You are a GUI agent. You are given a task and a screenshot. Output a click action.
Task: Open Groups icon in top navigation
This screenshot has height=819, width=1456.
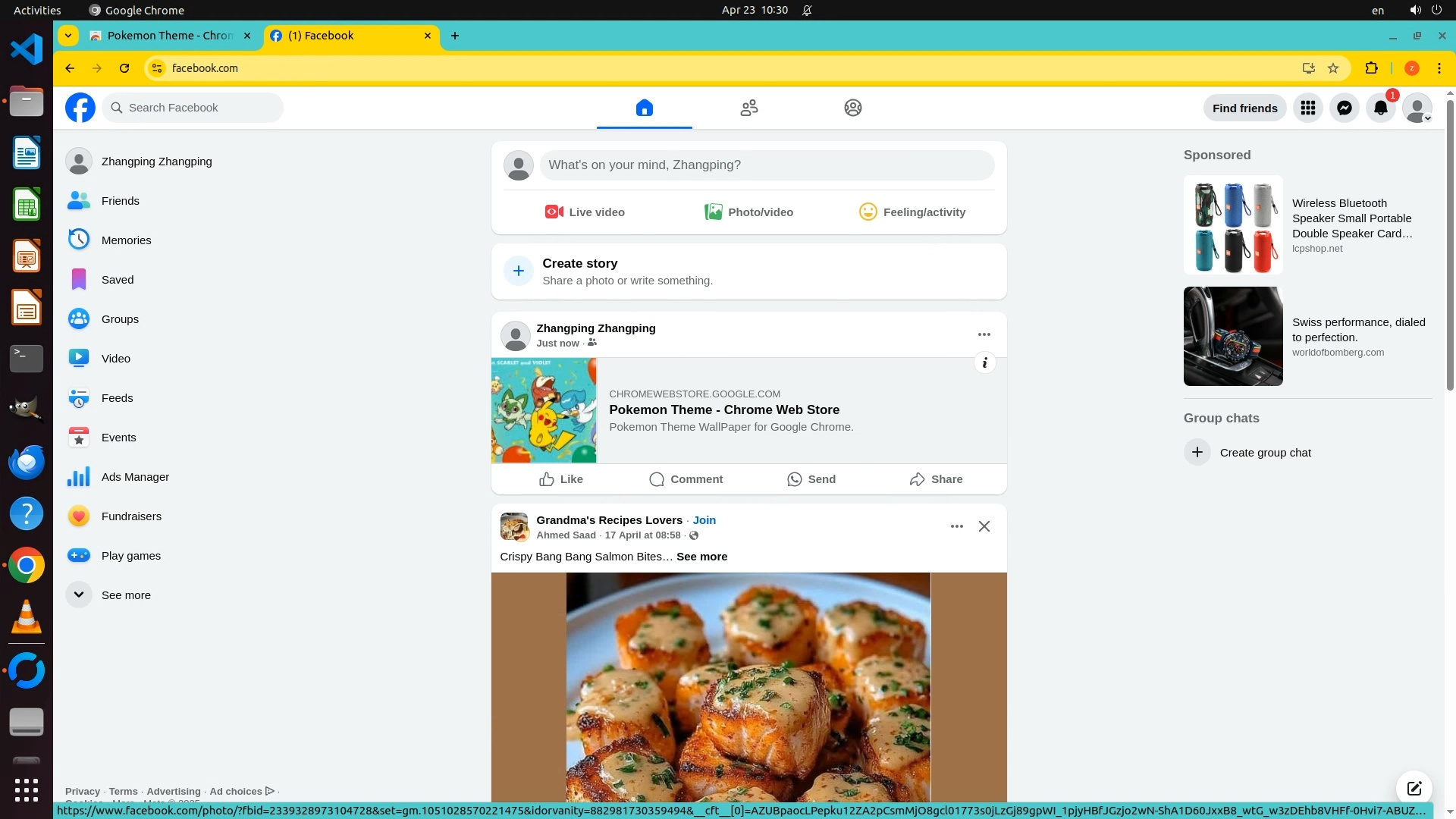852,108
